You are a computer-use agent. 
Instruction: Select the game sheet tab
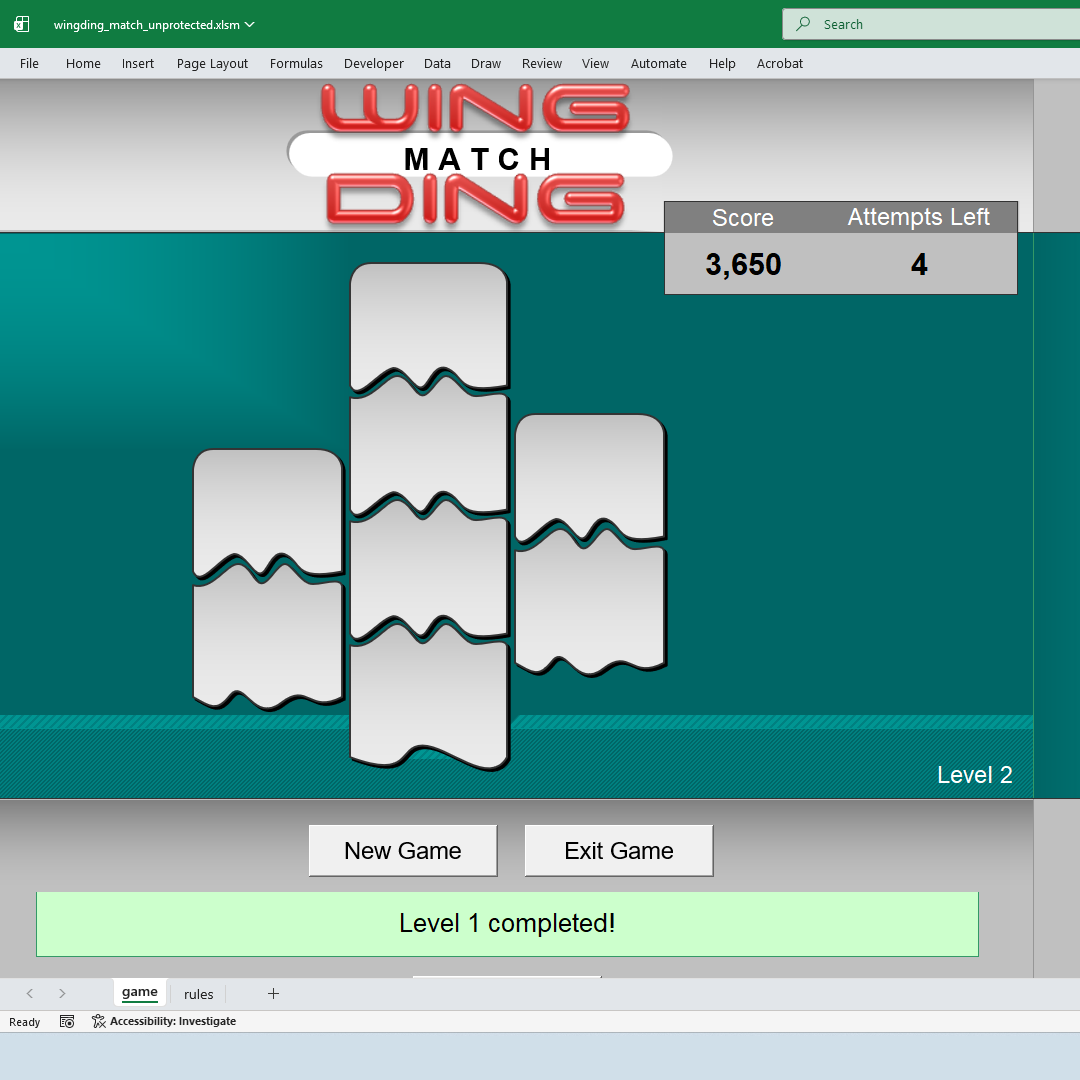[x=140, y=992]
